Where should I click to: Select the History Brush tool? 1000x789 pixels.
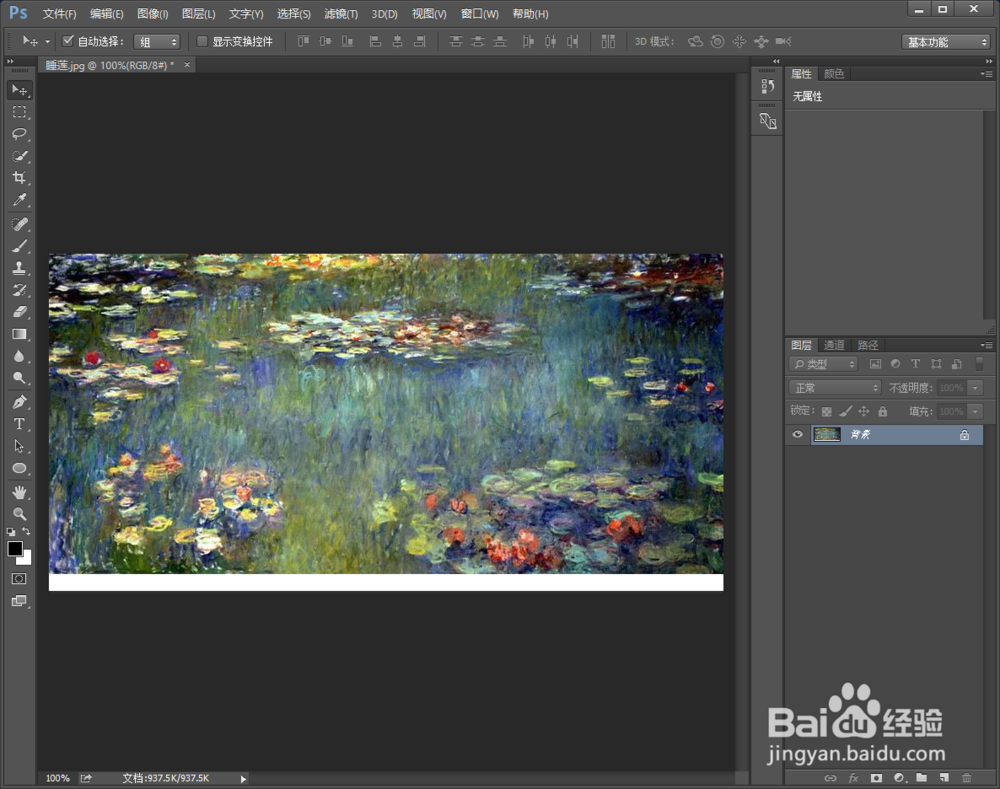pyautogui.click(x=19, y=290)
